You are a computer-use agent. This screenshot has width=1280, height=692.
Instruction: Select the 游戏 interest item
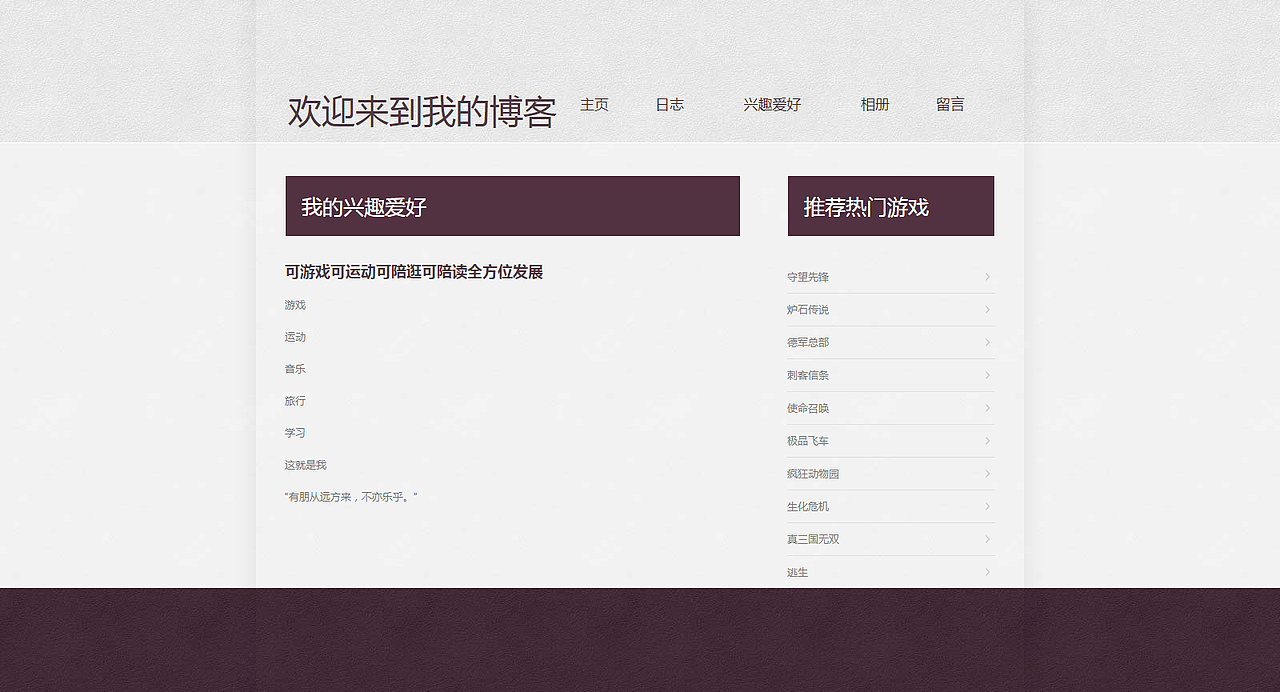pos(295,304)
